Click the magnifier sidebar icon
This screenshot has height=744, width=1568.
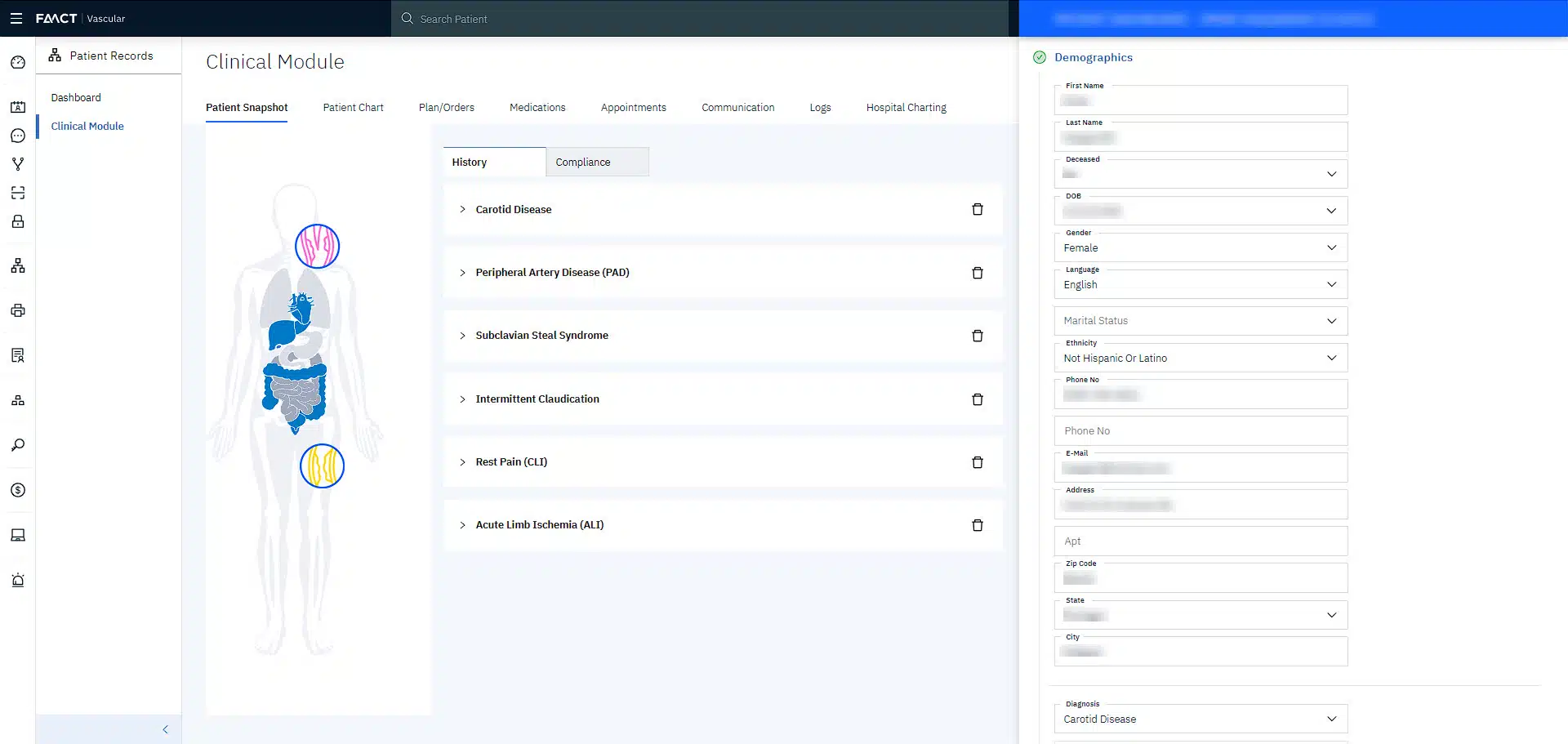(18, 445)
